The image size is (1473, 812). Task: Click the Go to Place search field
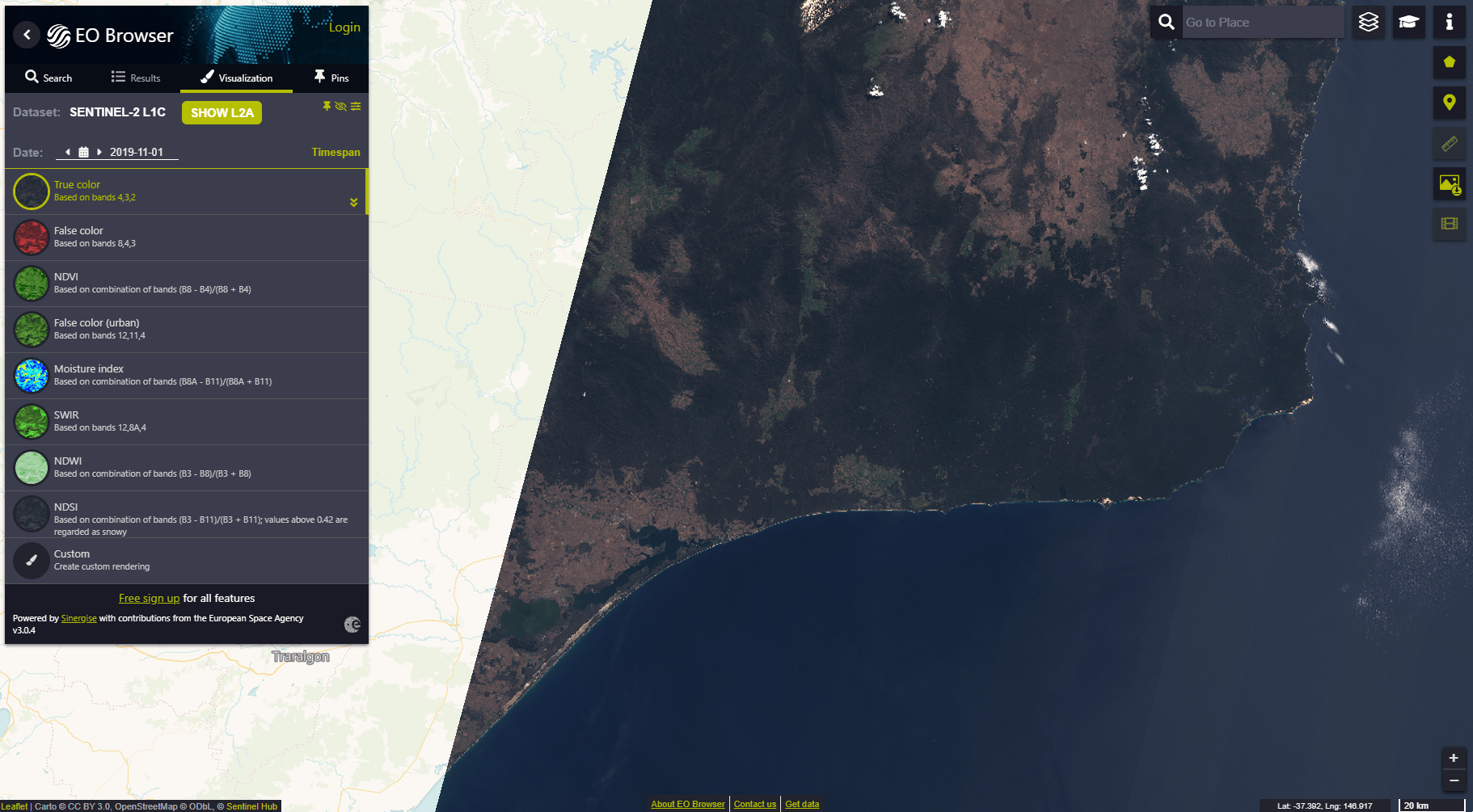point(1263,23)
